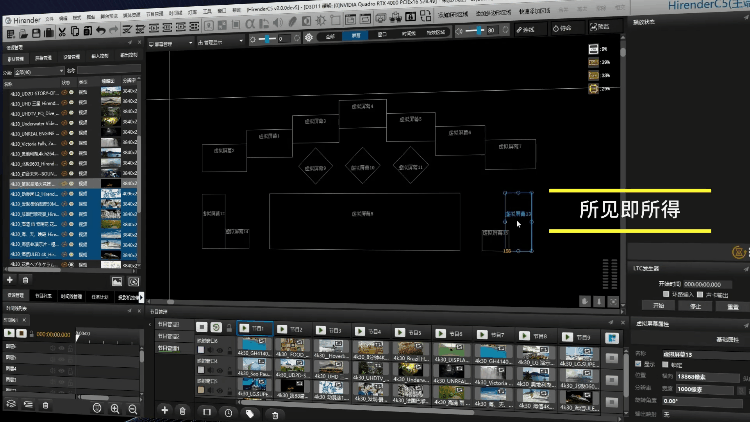The width and height of the screenshot is (750, 422).
Task: Click beige color swatch on third layer row
Action: 201,390
